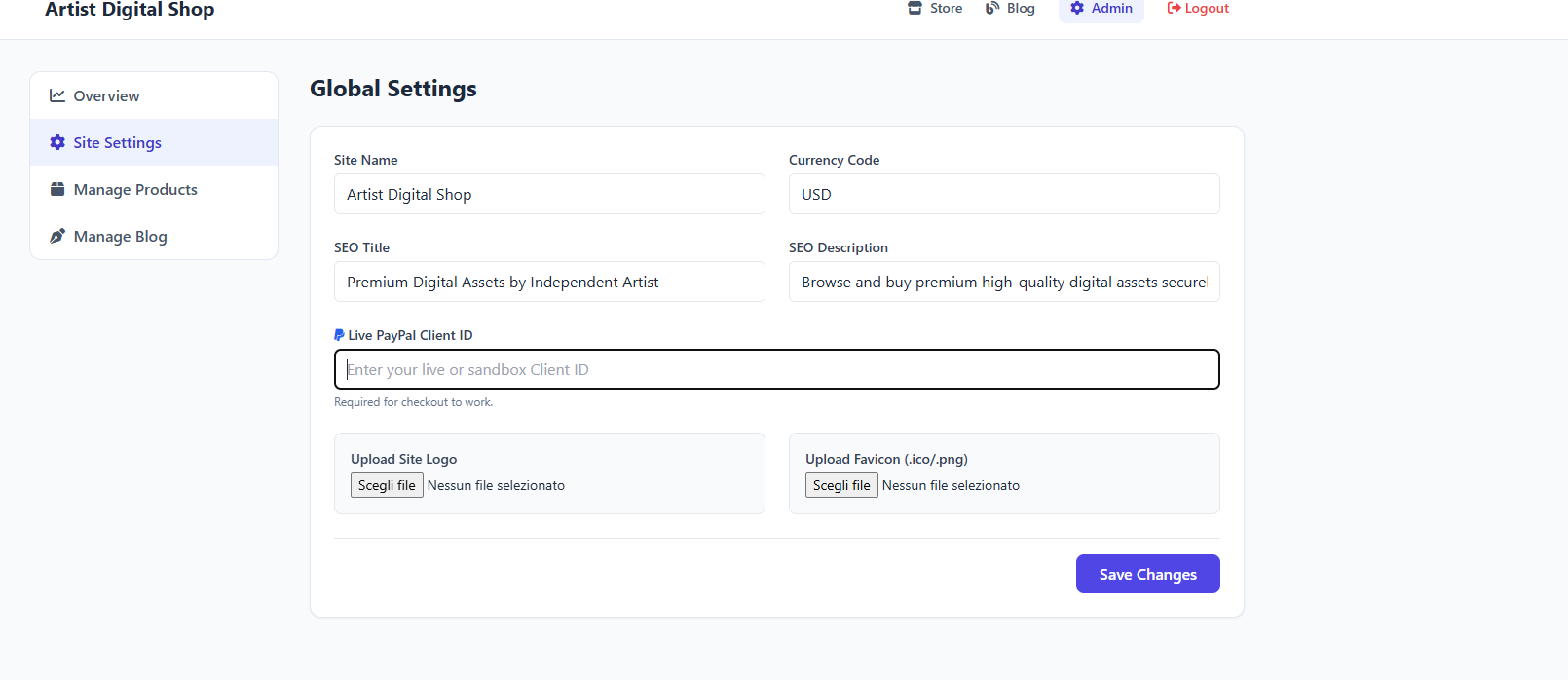This screenshot has height=680, width=1568.
Task: Click the 'Upload Site Logo' label
Action: 403,459
